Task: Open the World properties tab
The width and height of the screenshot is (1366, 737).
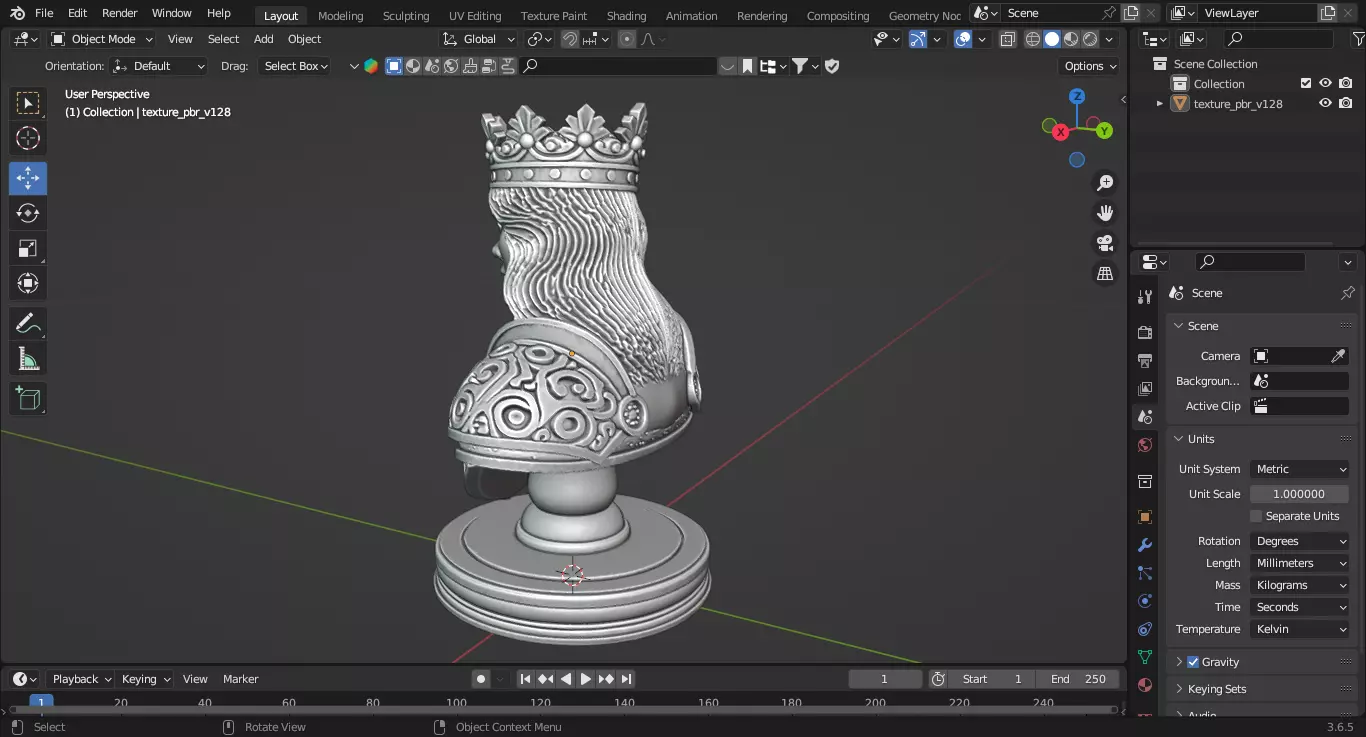Action: (1145, 445)
